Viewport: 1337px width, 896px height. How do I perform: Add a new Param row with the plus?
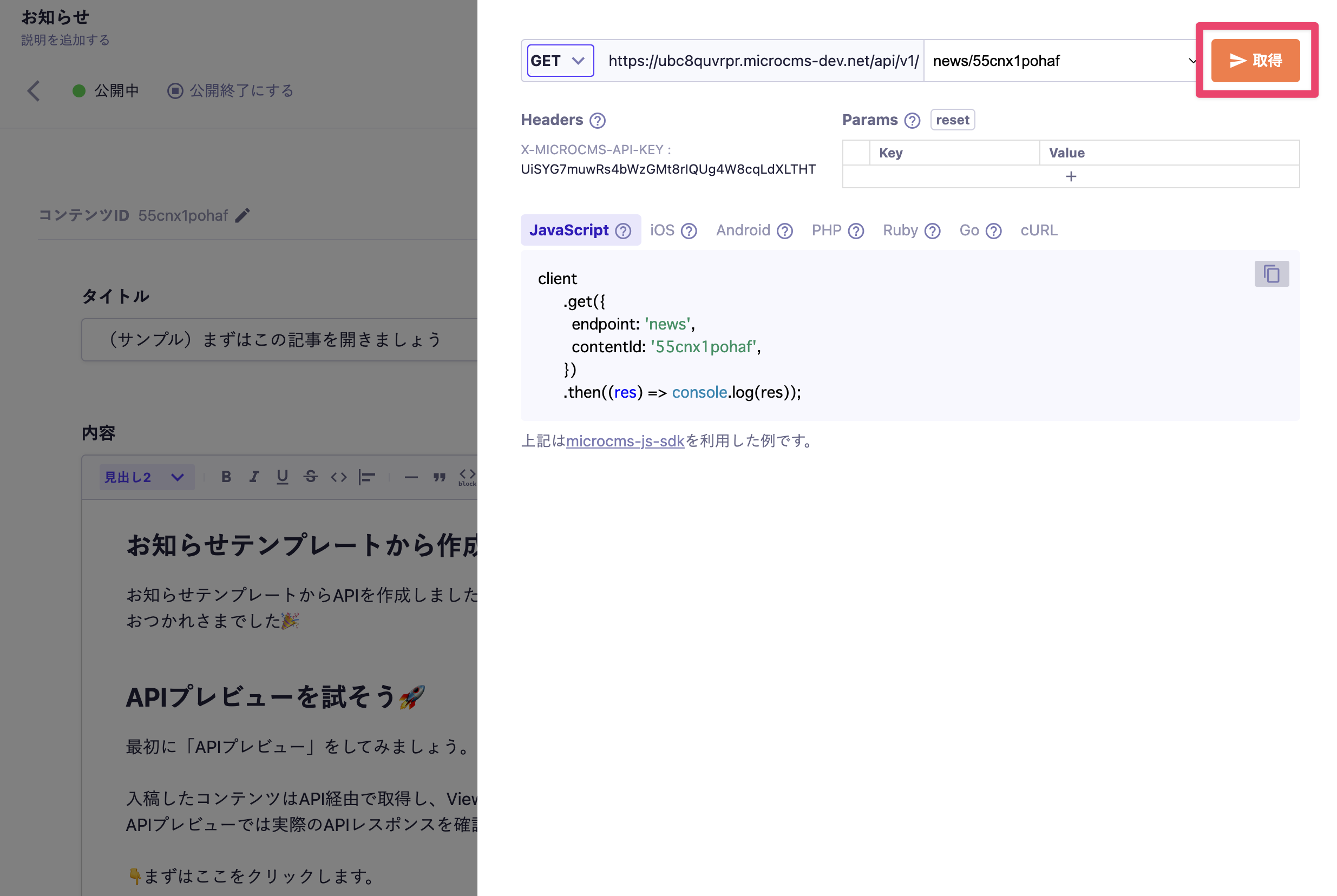1071,176
